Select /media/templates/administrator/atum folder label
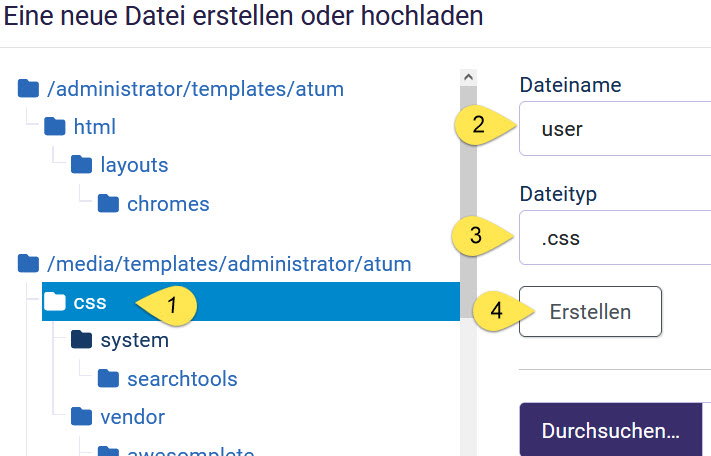This screenshot has height=456, width=711. coord(229,264)
